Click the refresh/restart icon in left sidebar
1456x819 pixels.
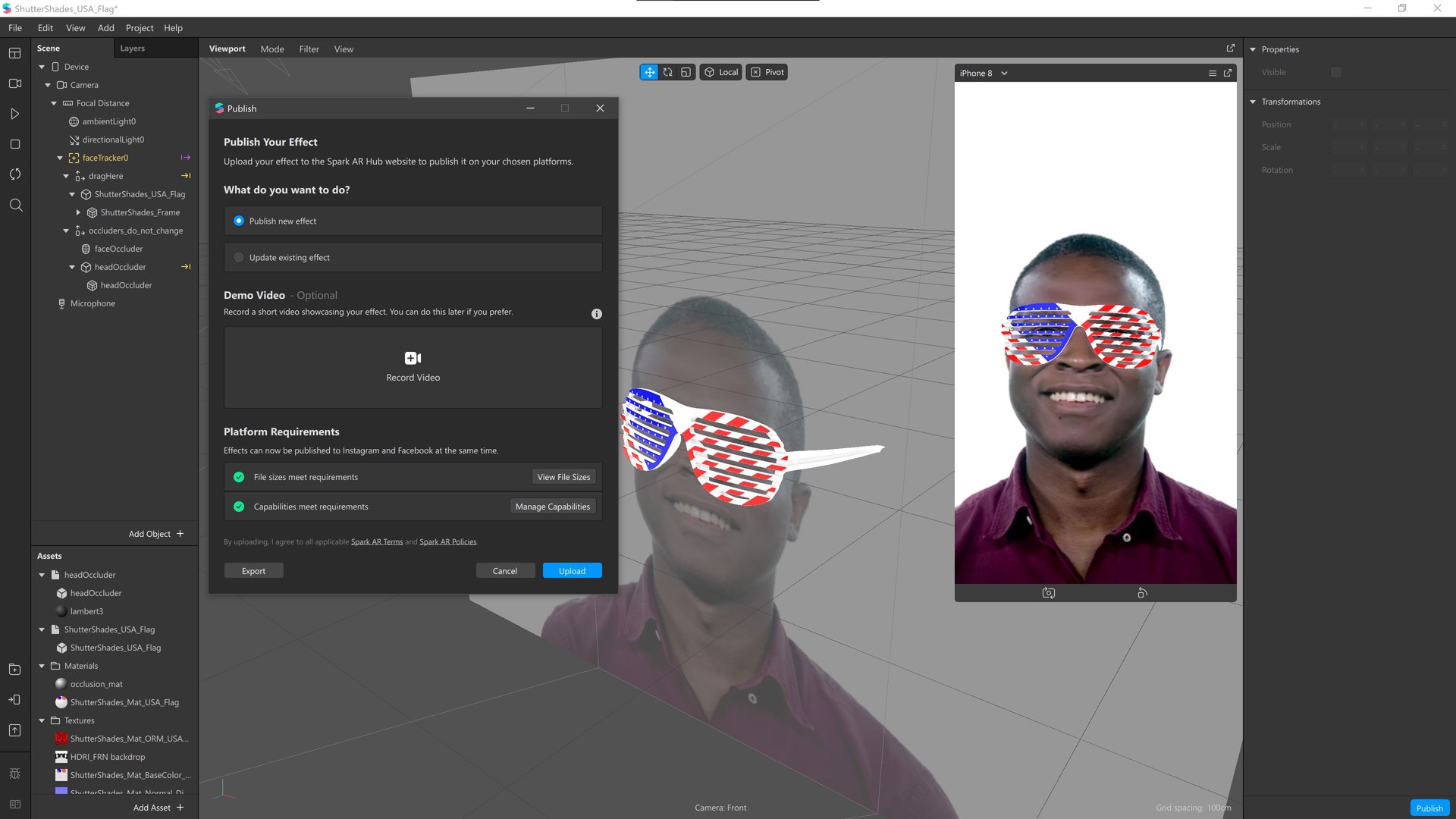[14, 174]
